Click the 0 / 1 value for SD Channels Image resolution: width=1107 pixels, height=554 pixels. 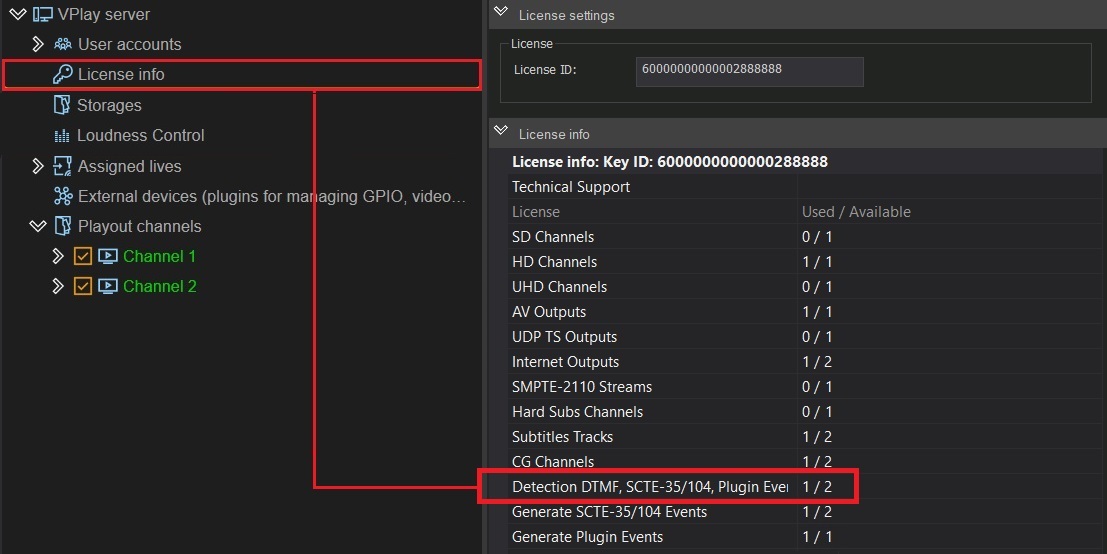[817, 236]
